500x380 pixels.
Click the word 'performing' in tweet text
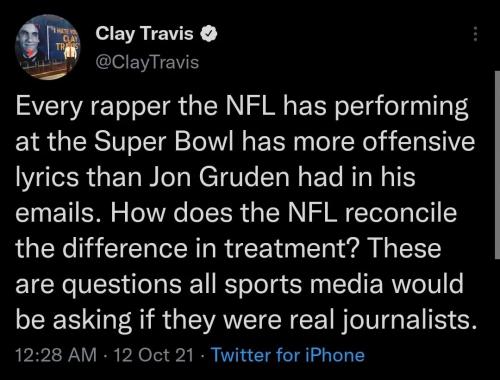(x=401, y=108)
